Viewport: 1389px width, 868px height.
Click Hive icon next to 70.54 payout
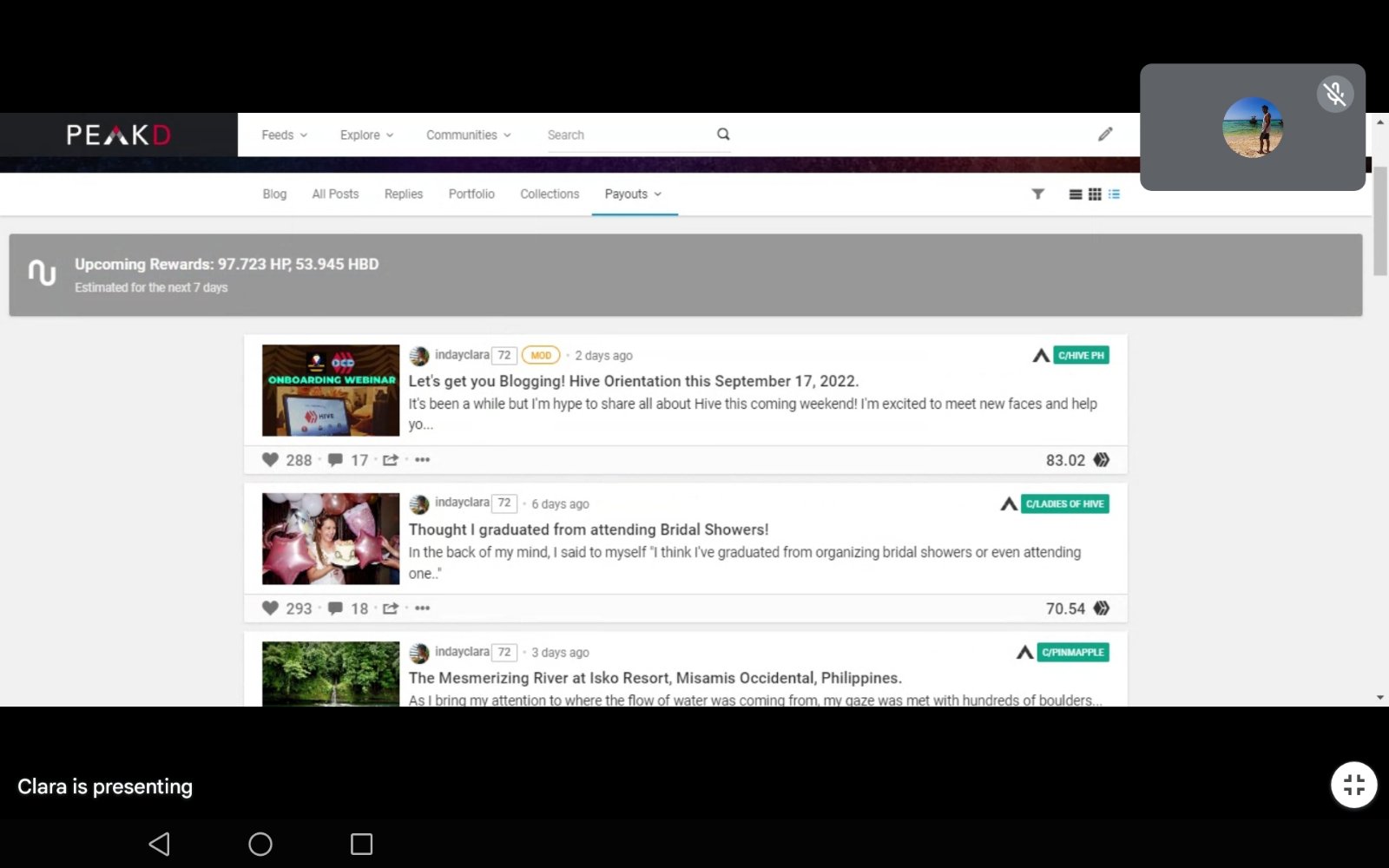click(1102, 608)
